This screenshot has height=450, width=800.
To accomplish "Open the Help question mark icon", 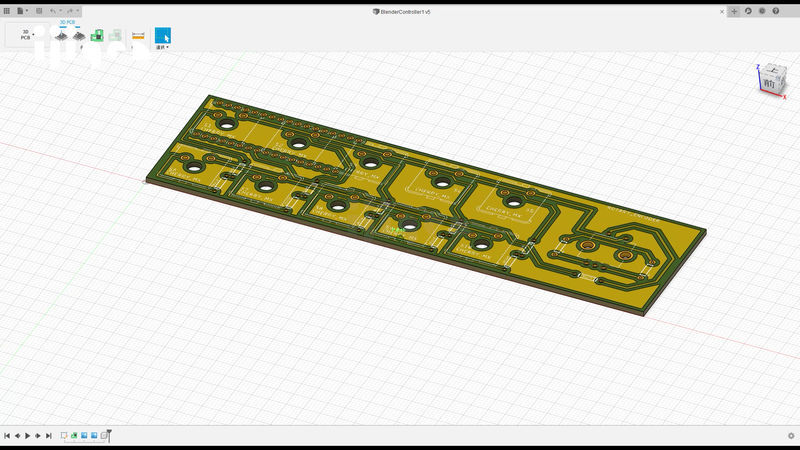I will tap(776, 11).
